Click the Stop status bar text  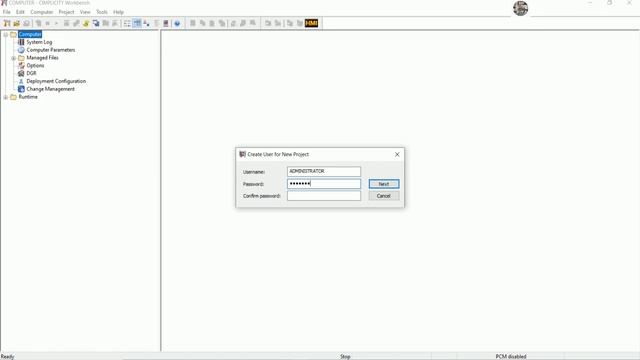[345, 357]
